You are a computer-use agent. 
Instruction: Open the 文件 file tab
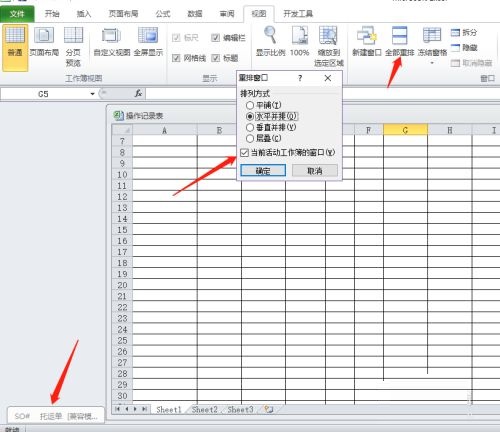pyautogui.click(x=17, y=14)
